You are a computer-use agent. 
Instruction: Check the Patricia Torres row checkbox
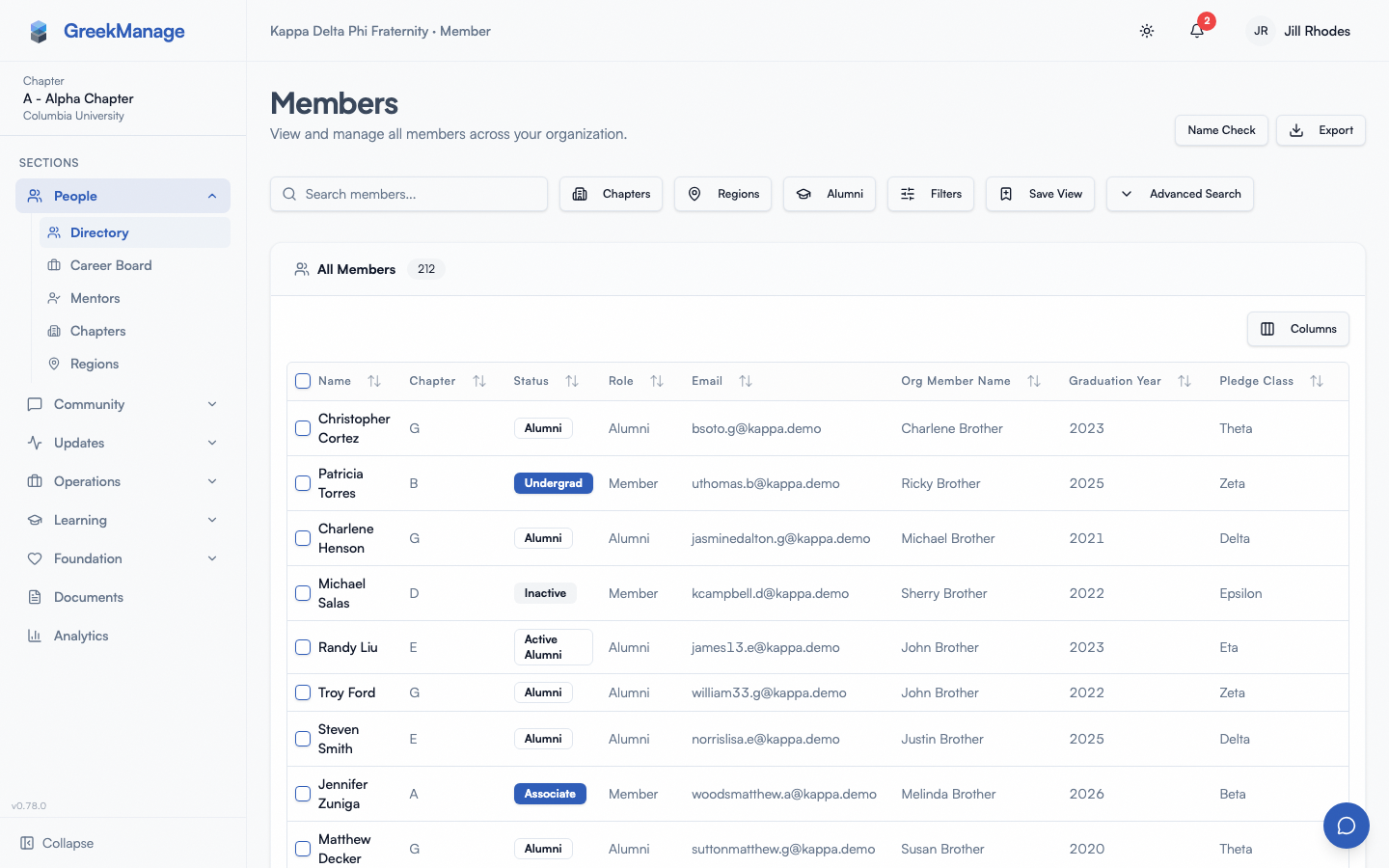tap(303, 483)
